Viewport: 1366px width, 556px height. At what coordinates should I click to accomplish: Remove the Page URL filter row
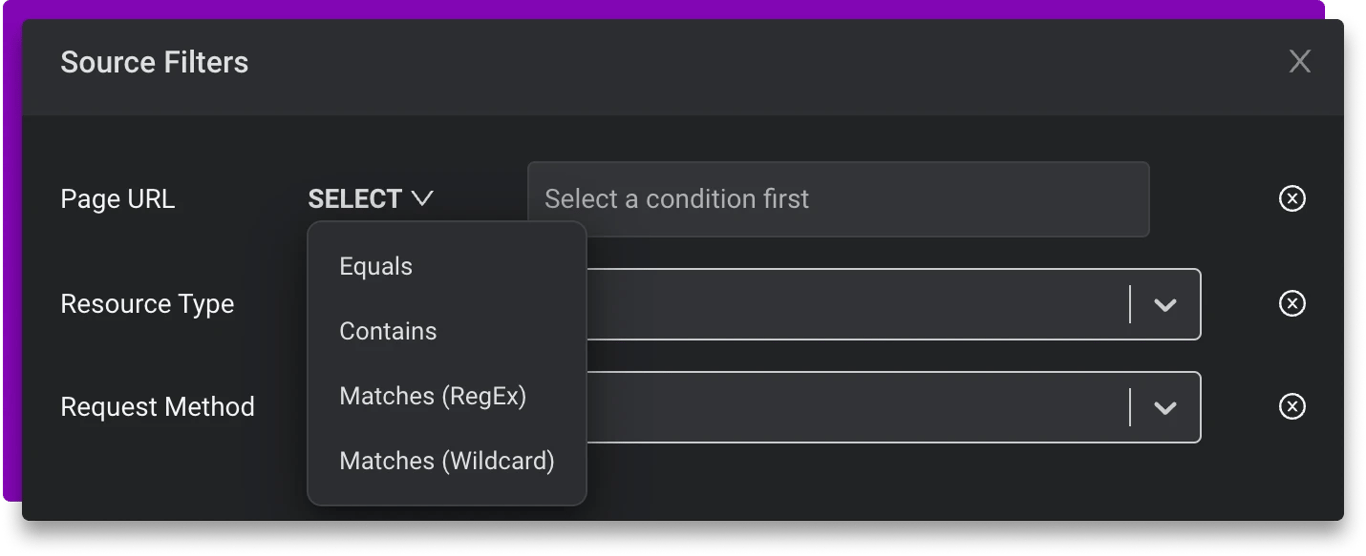click(x=1292, y=199)
